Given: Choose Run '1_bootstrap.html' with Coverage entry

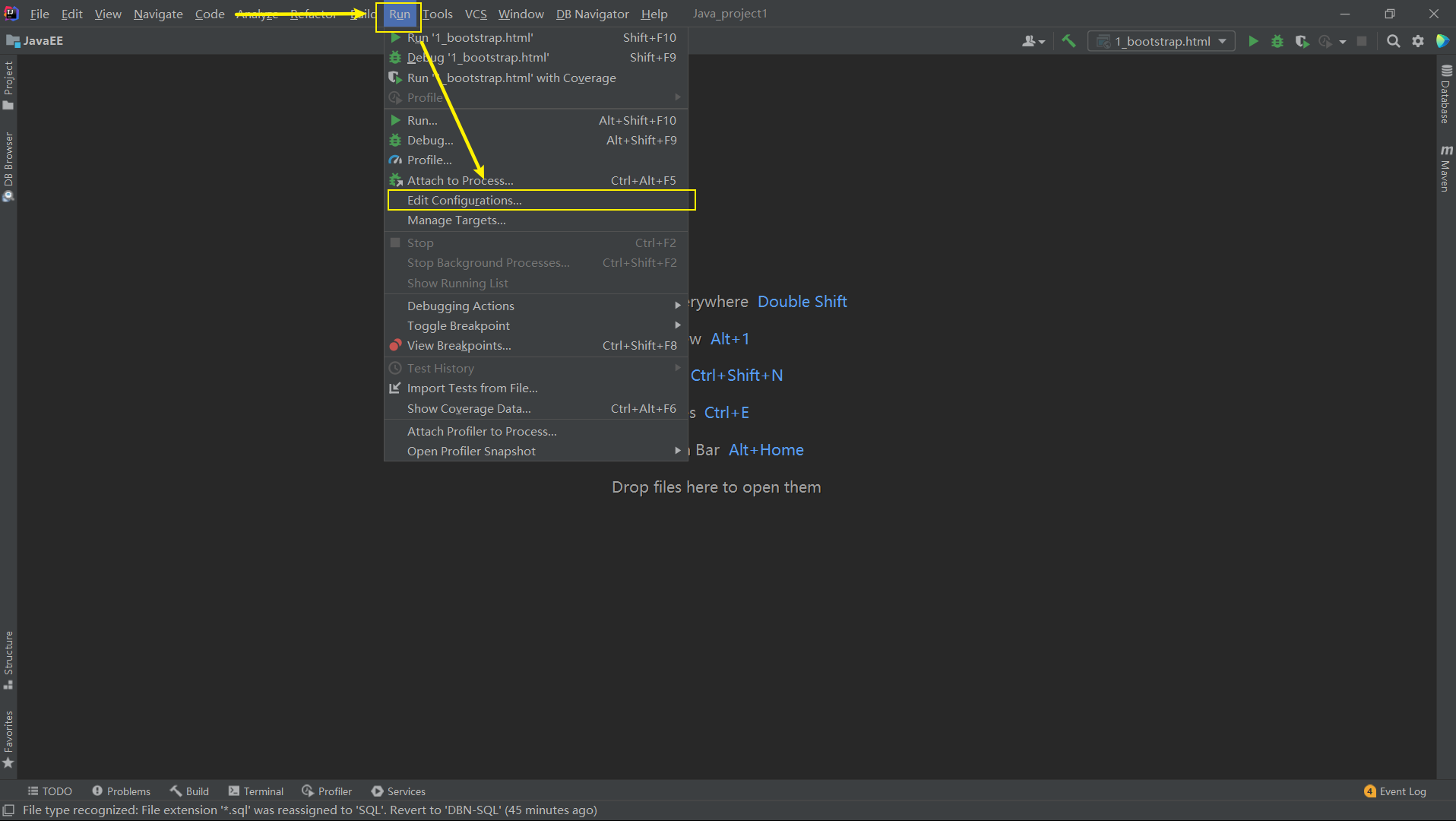Looking at the screenshot, I should (x=536, y=78).
